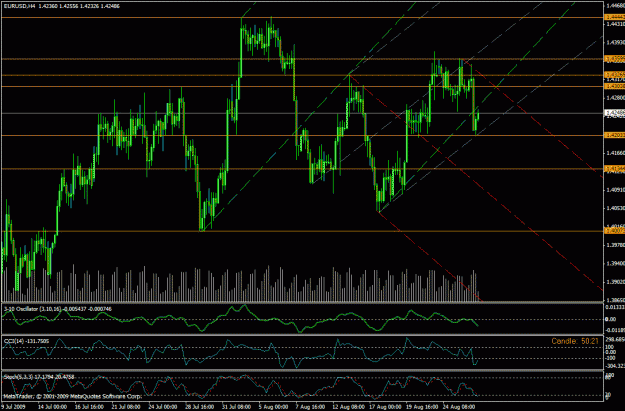Click the 1.4393 price scale label

tap(615, 42)
